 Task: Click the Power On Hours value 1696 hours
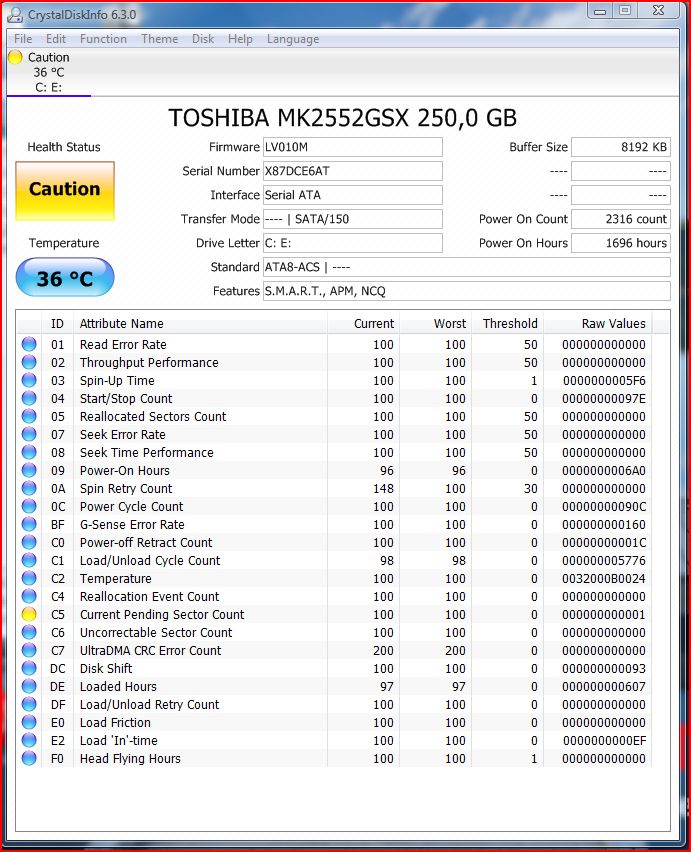click(x=621, y=243)
